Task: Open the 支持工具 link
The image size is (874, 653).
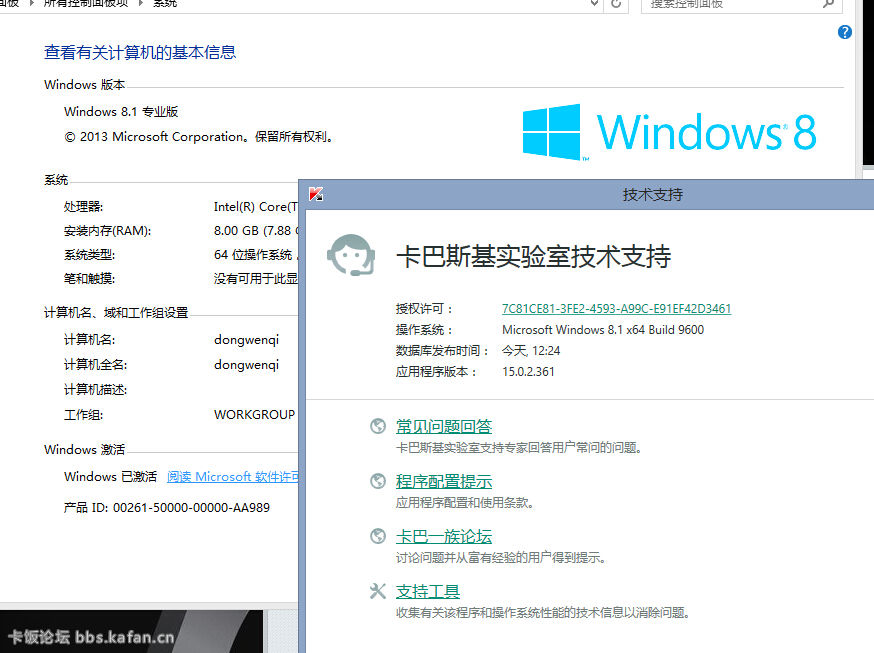Action: [428, 591]
